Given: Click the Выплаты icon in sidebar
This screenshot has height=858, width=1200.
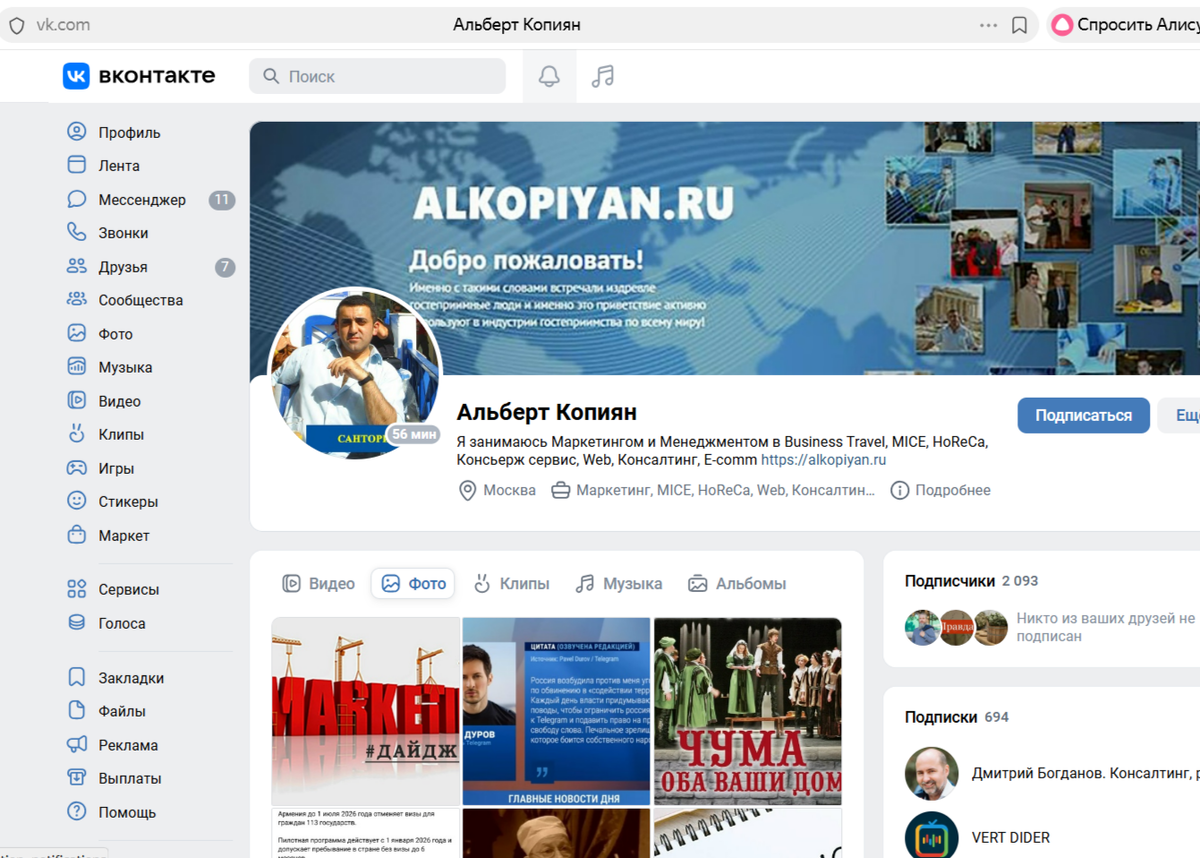Looking at the screenshot, I should click(x=77, y=778).
